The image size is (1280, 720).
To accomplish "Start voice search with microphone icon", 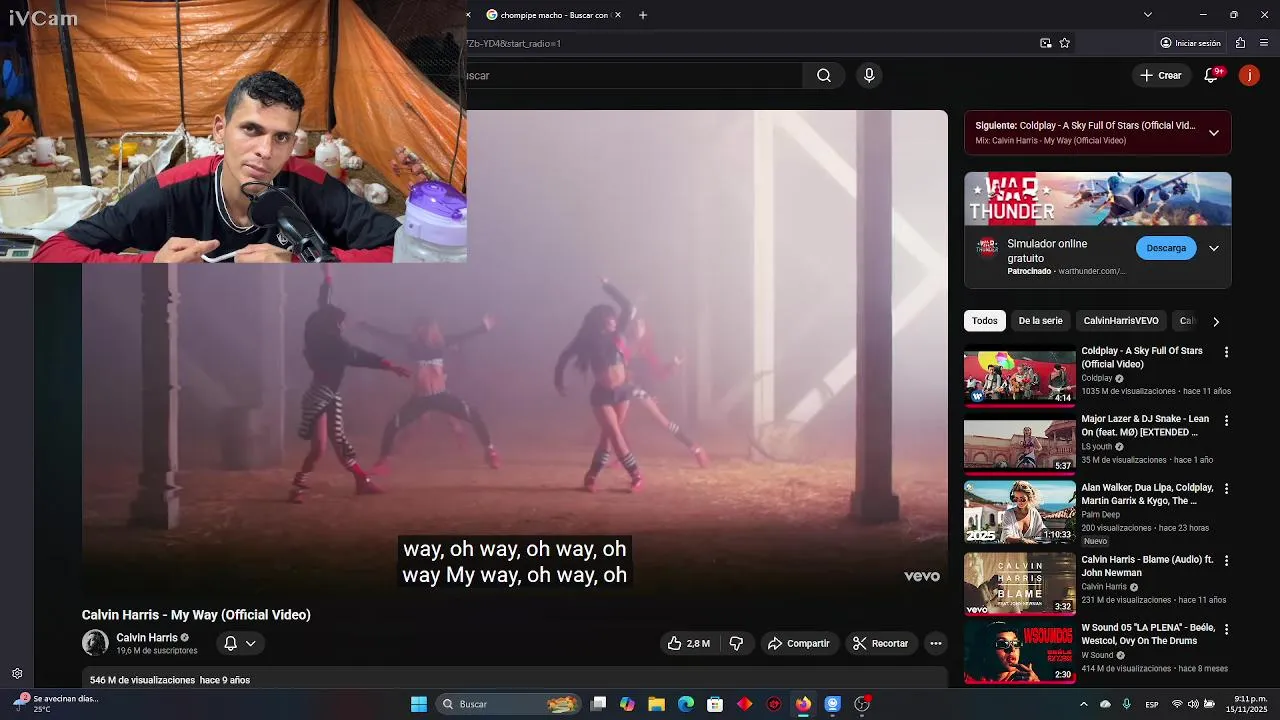I will tap(869, 75).
